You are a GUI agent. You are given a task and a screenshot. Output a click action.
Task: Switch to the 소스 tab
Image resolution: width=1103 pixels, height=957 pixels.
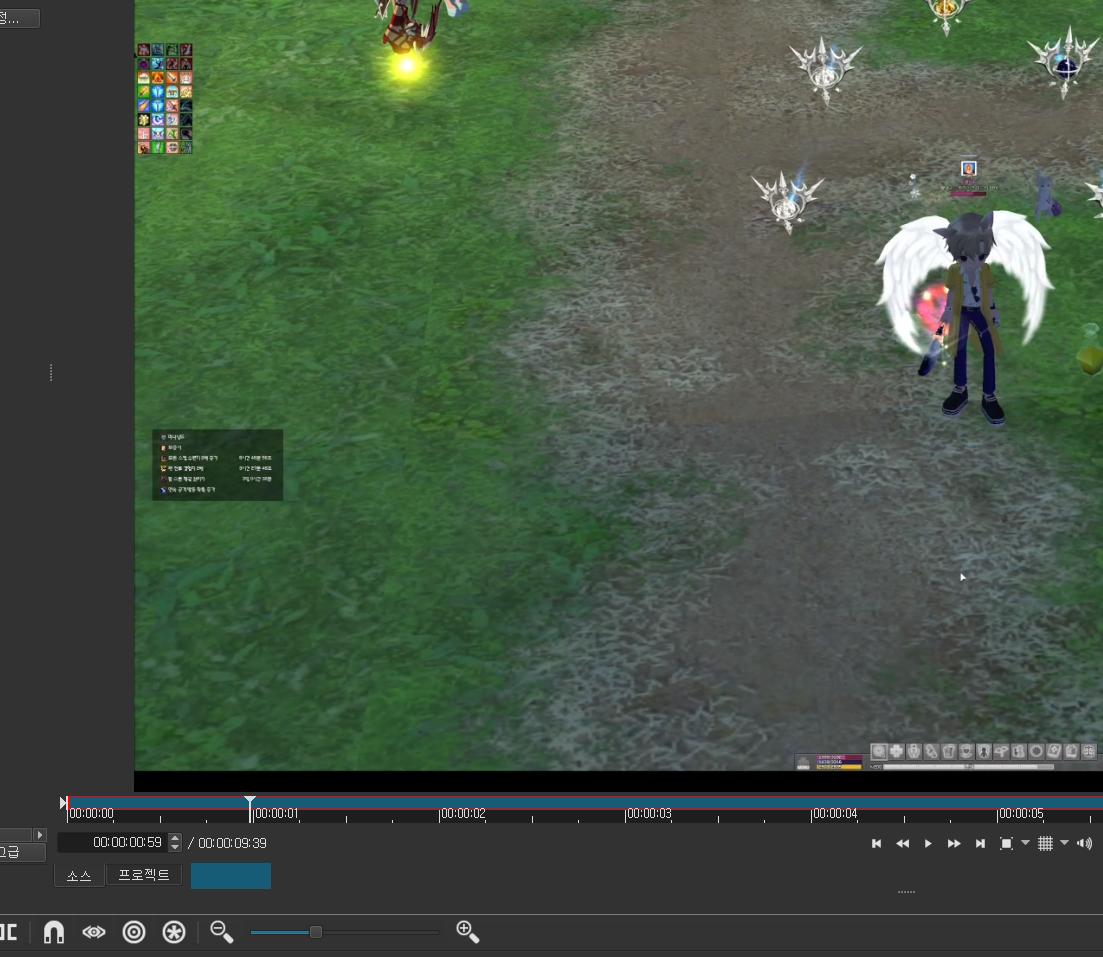click(x=79, y=875)
